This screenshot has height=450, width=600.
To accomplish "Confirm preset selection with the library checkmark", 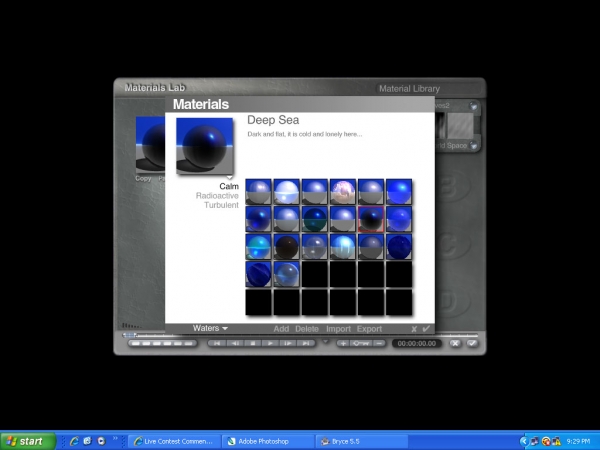I will pos(426,328).
